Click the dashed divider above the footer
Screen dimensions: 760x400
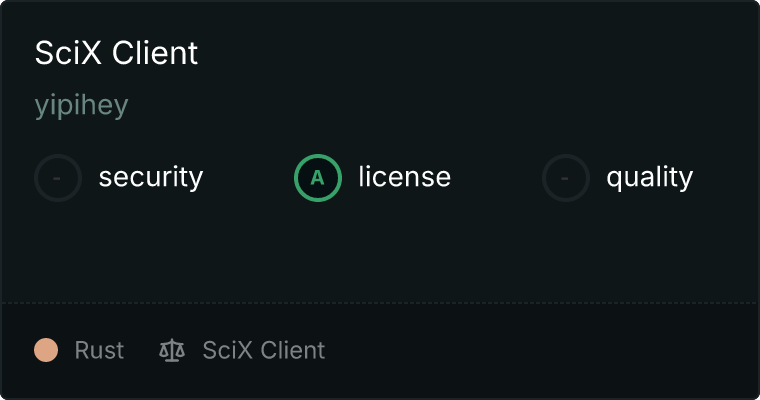pos(380,302)
